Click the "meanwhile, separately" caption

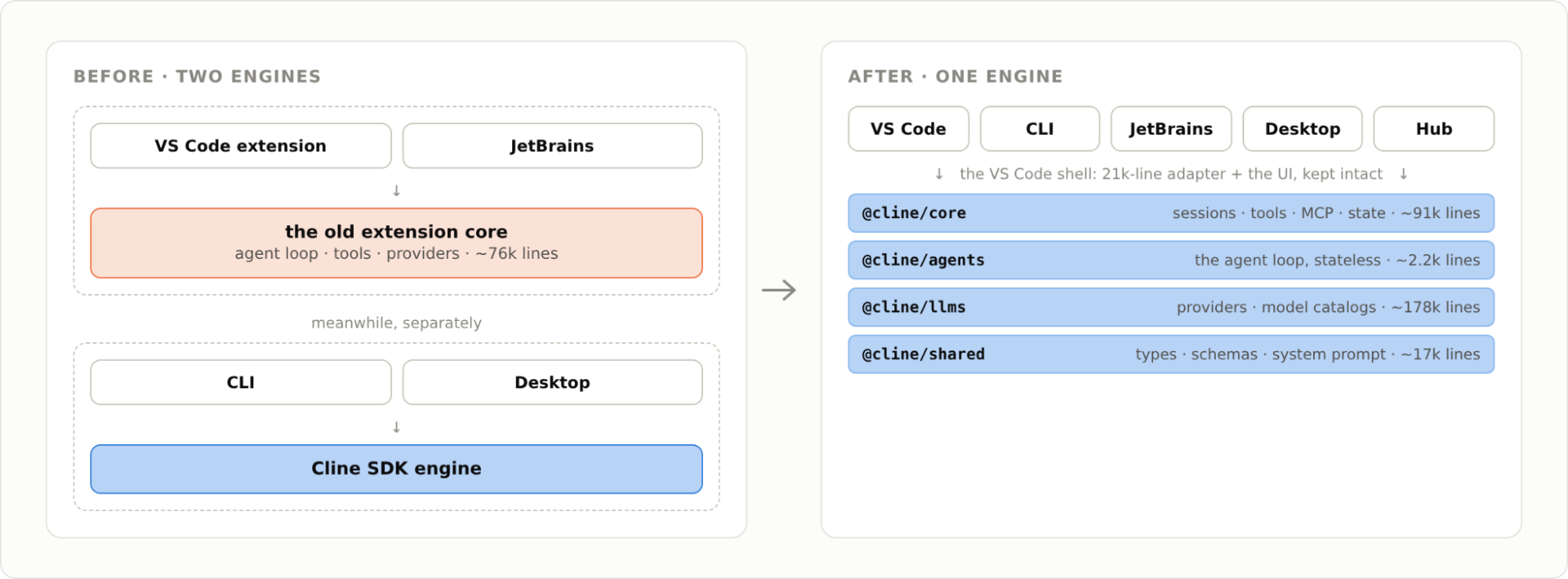(x=396, y=322)
